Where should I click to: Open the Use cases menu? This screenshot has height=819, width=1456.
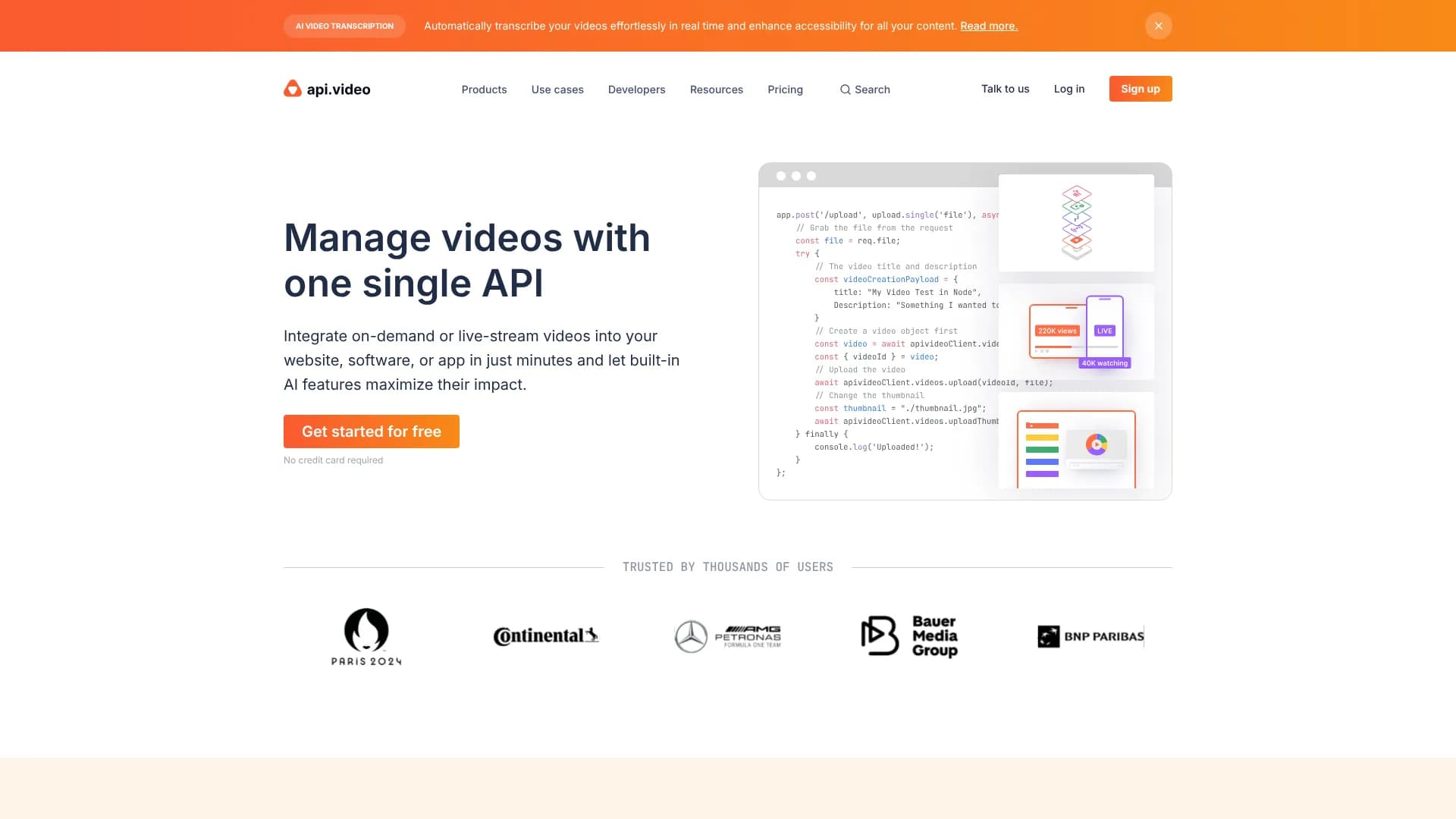(557, 89)
